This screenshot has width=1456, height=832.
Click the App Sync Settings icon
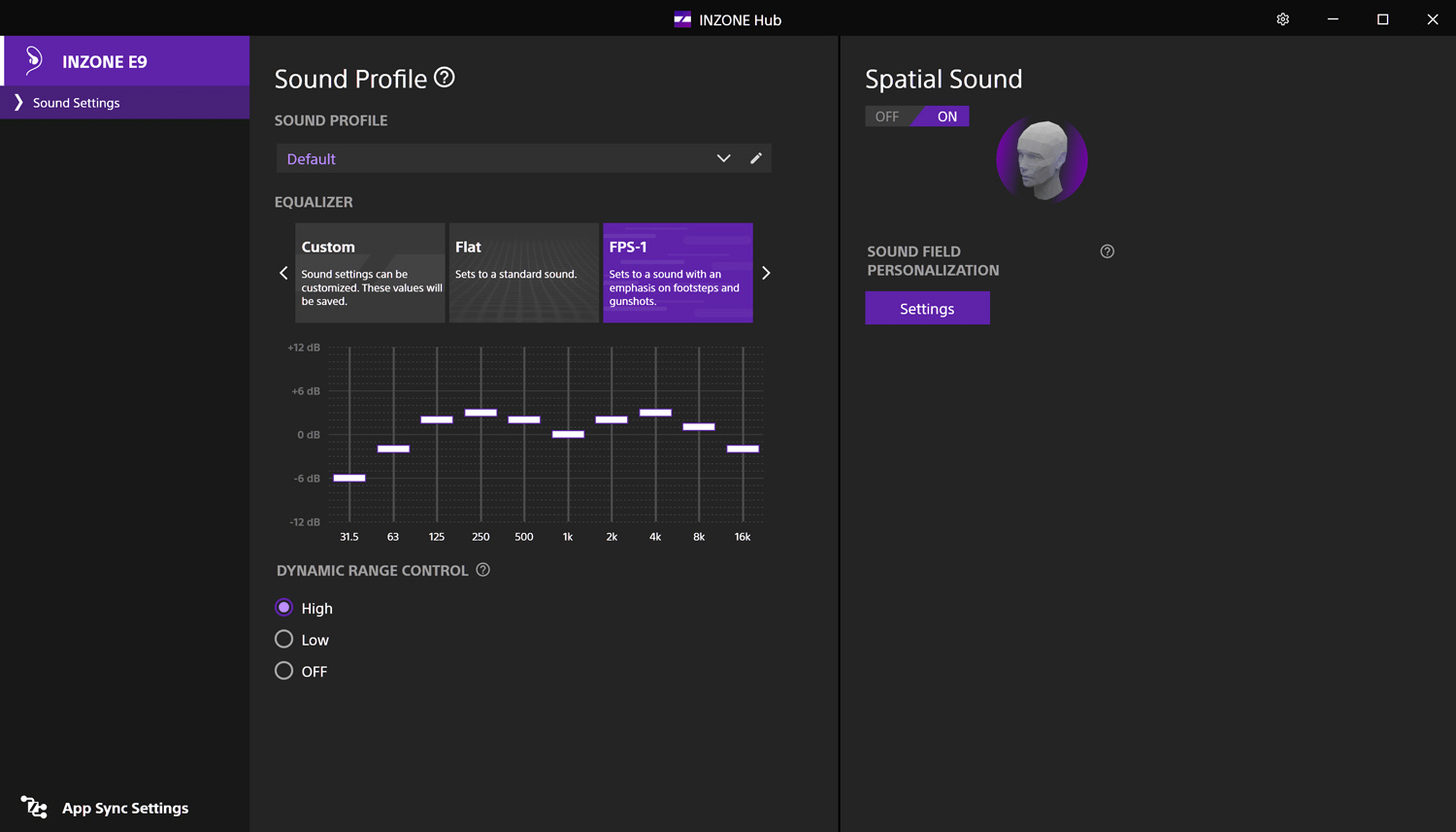34,807
